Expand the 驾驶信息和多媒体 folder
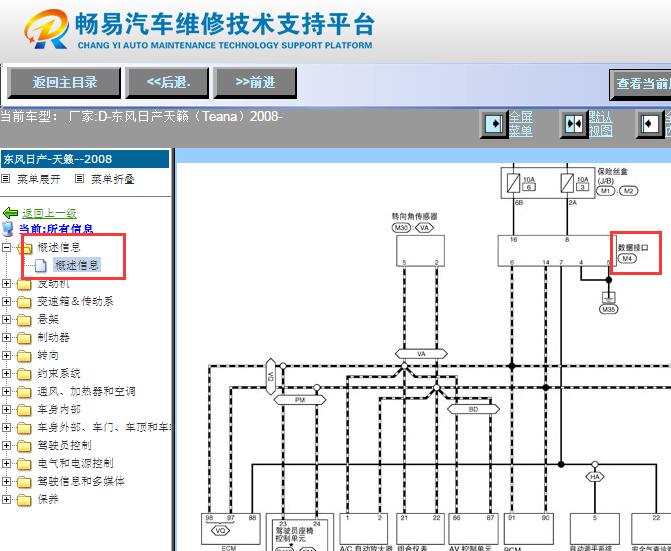This screenshot has width=671, height=551. click(6, 481)
